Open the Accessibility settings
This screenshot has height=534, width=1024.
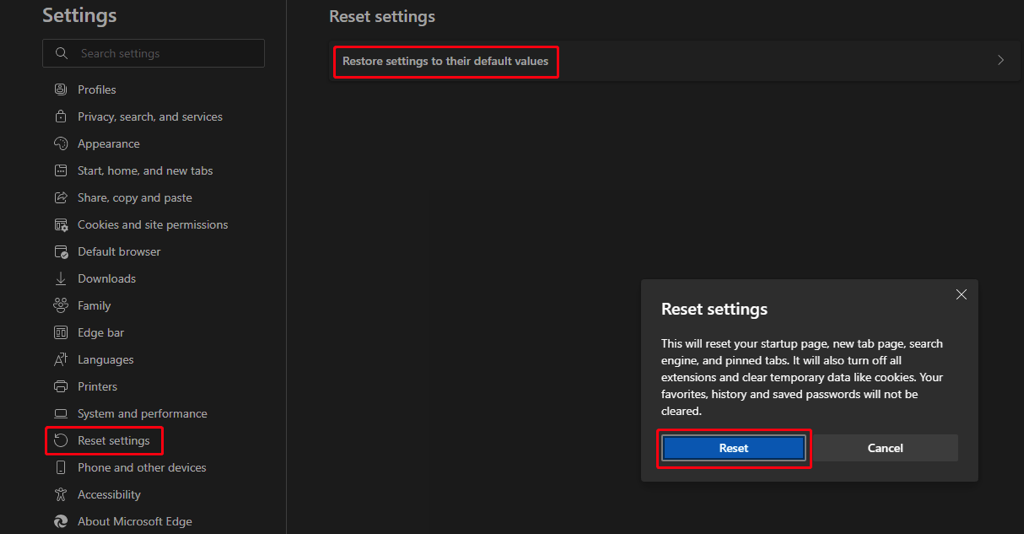tap(108, 495)
